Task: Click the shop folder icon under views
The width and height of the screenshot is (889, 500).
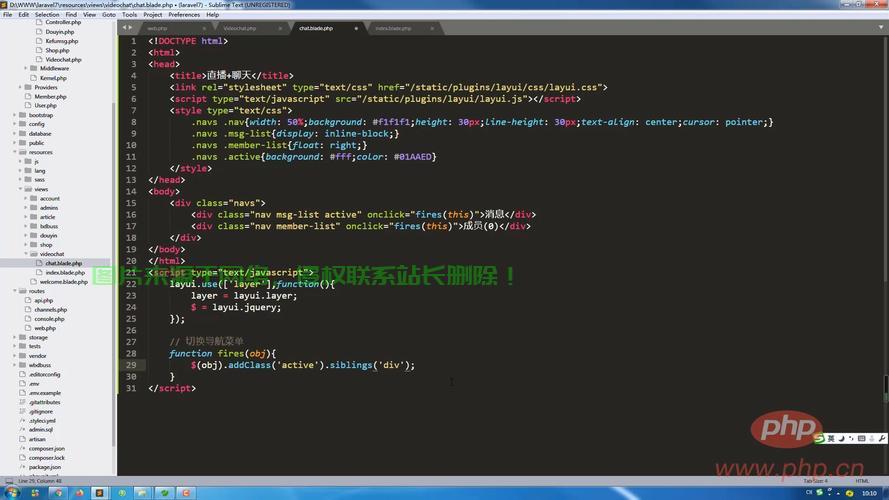Action: (33, 245)
